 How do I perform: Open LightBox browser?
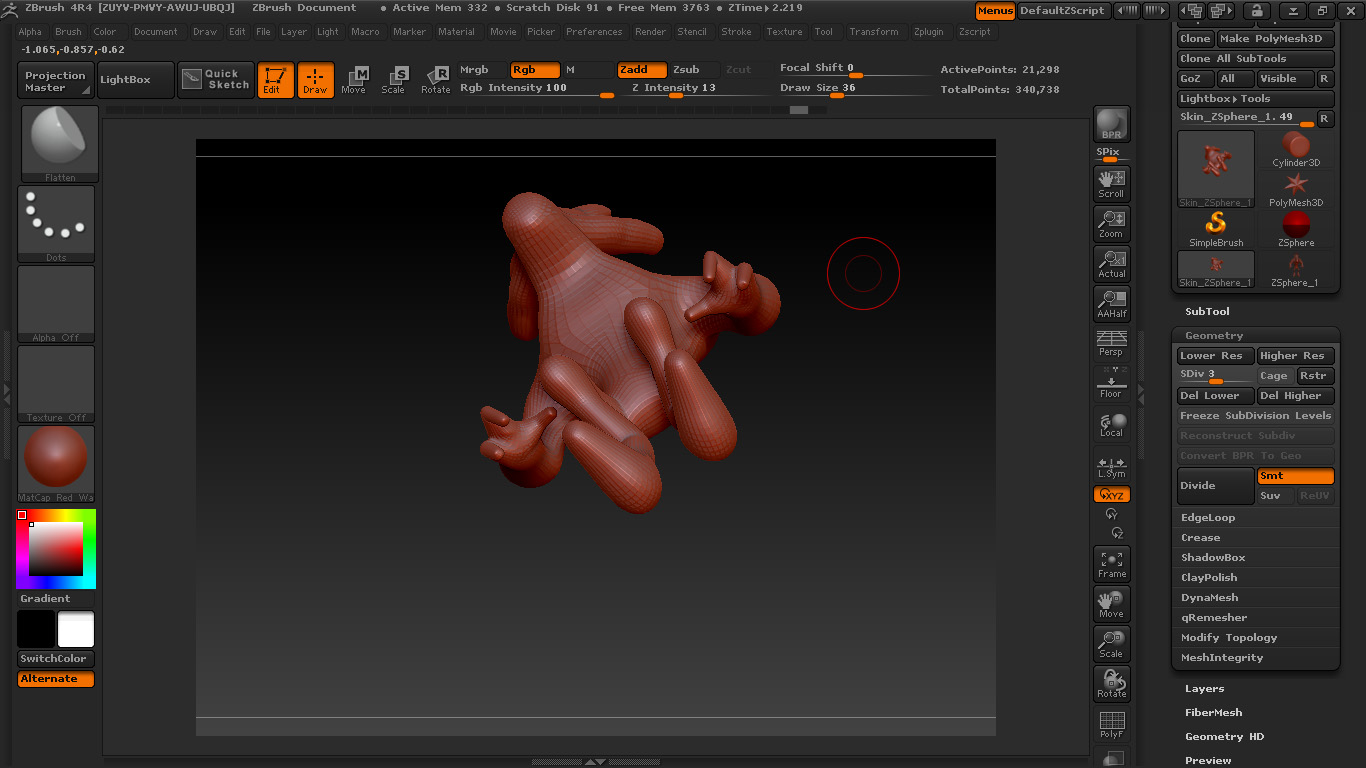click(x=136, y=80)
